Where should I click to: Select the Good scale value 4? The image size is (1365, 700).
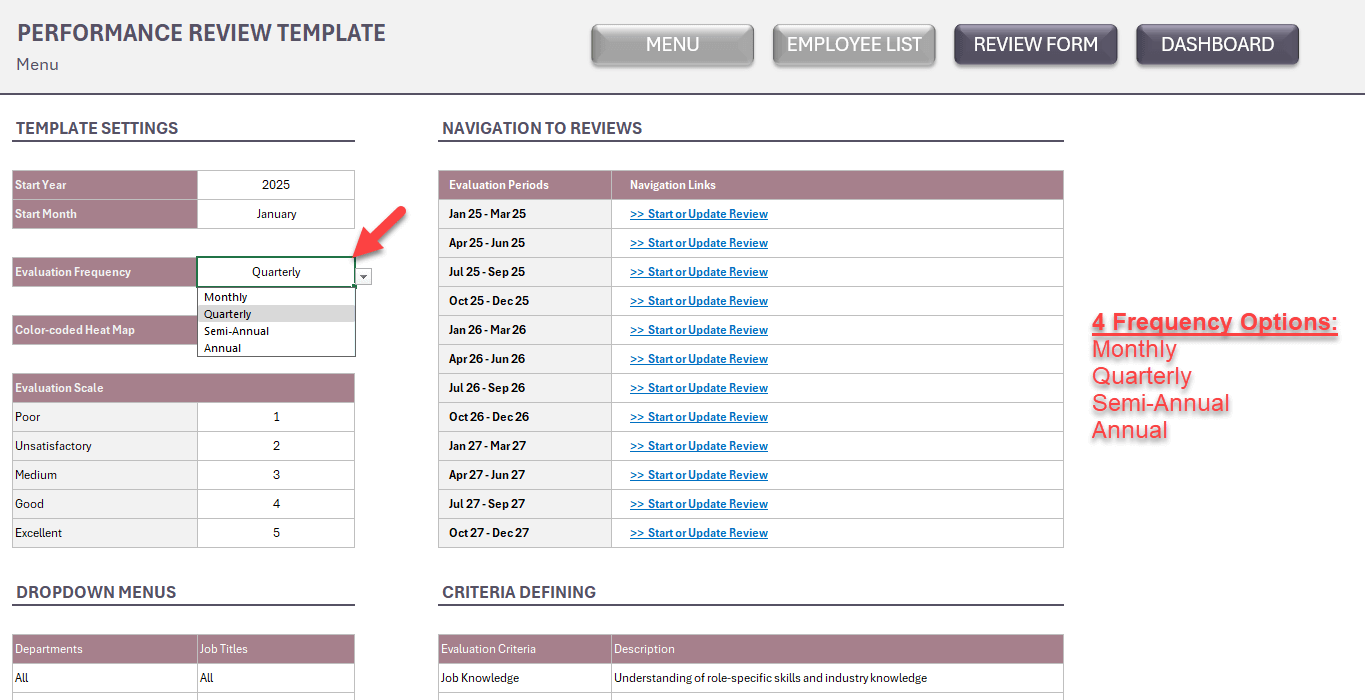click(x=276, y=504)
